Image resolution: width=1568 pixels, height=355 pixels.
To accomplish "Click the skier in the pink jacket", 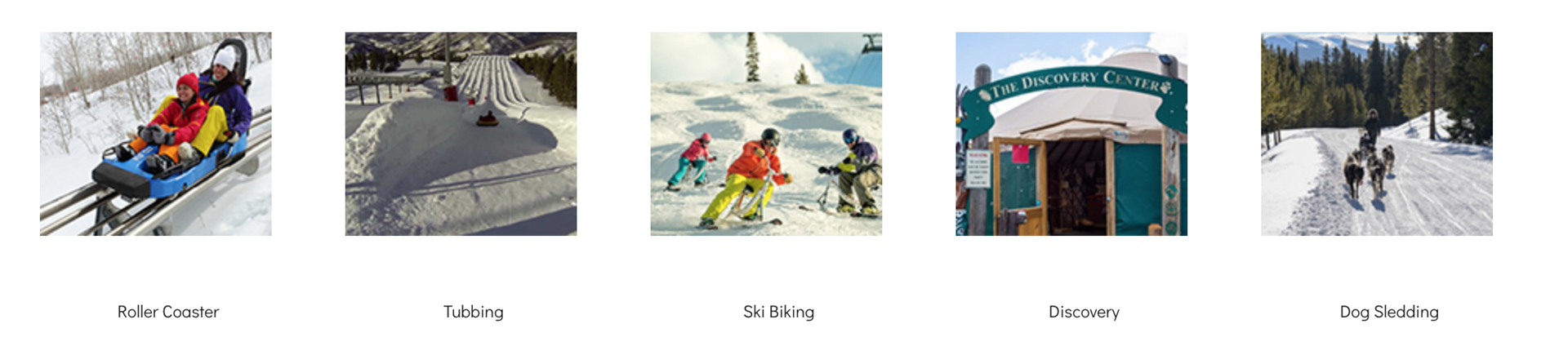I will 693,162.
